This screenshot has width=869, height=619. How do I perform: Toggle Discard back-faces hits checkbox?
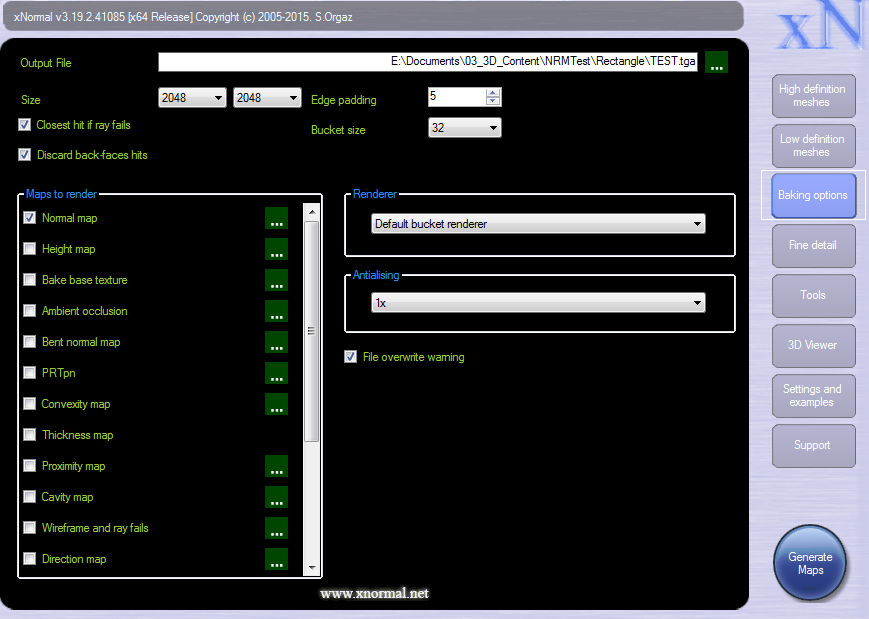[x=24, y=155]
